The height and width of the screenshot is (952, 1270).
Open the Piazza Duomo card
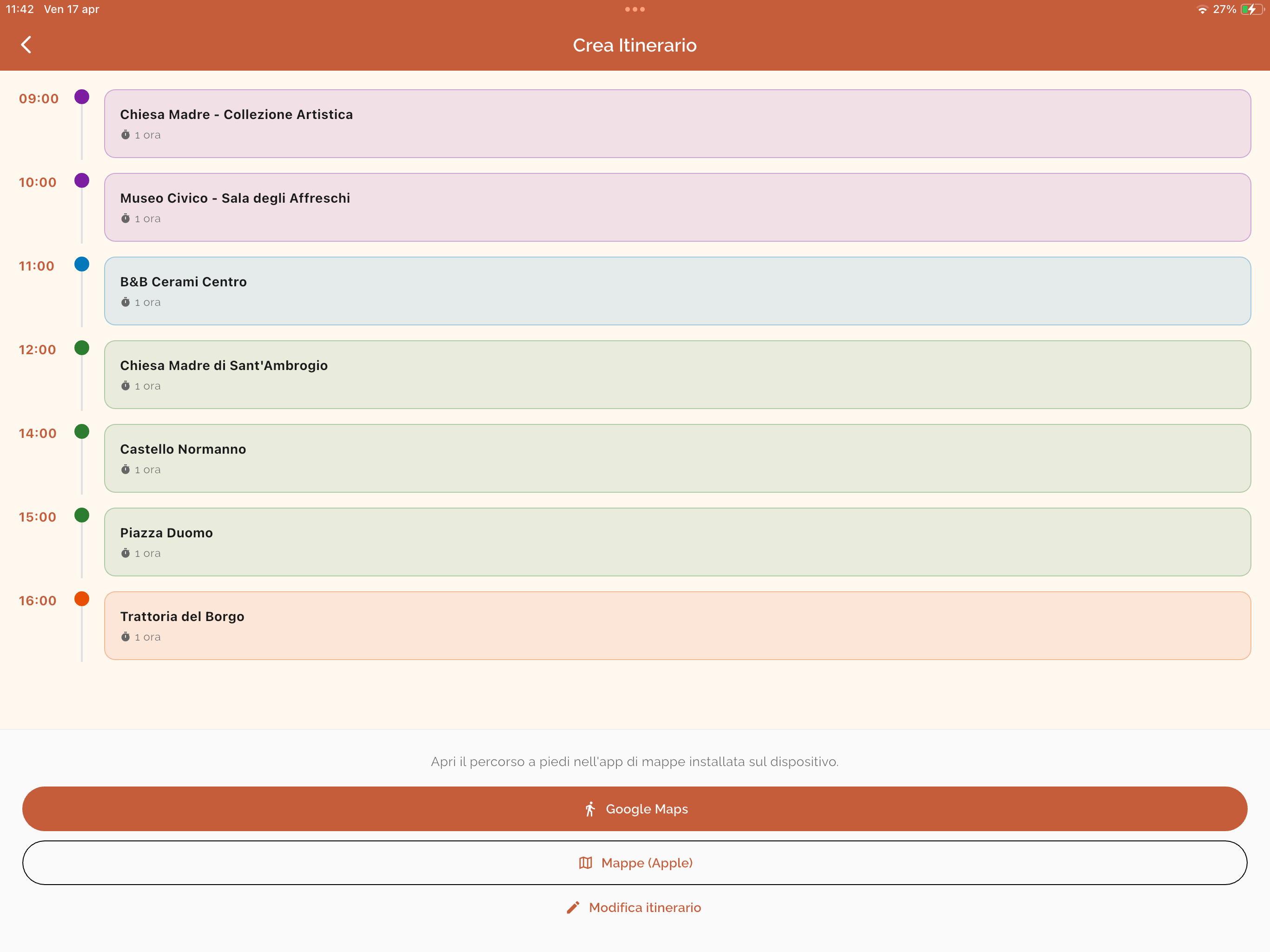coord(677,542)
